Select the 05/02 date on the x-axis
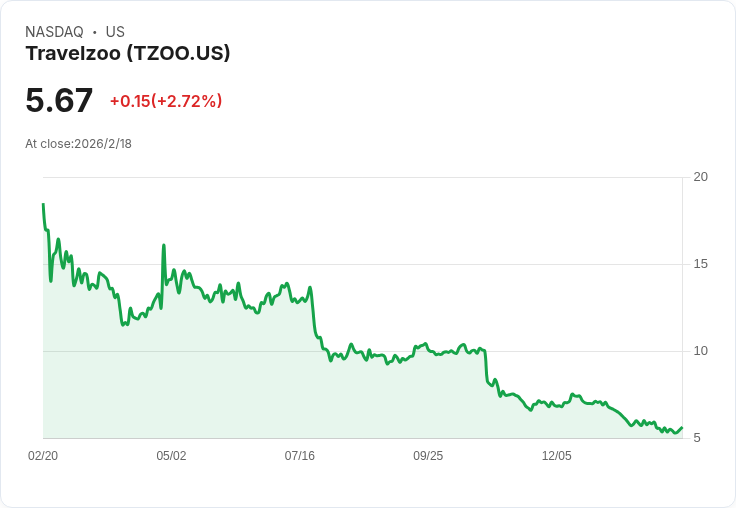The width and height of the screenshot is (736, 508). pyautogui.click(x=171, y=455)
